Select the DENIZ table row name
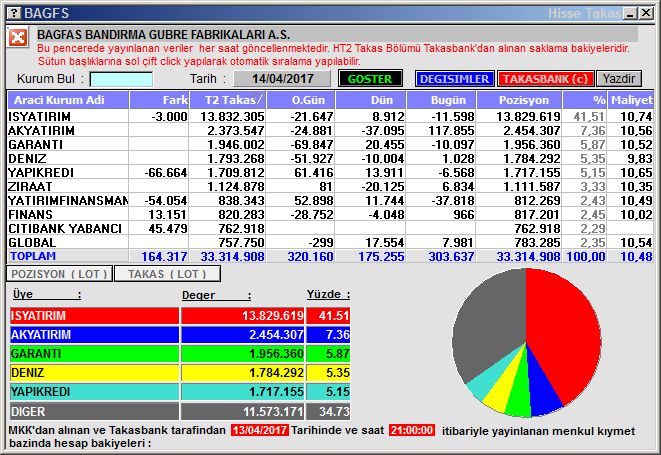Image resolution: width=661 pixels, height=455 pixels. 27,159
